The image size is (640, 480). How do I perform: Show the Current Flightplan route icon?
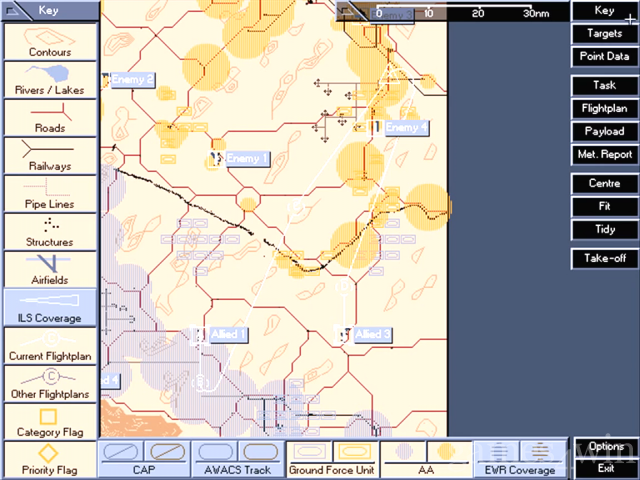point(49,345)
